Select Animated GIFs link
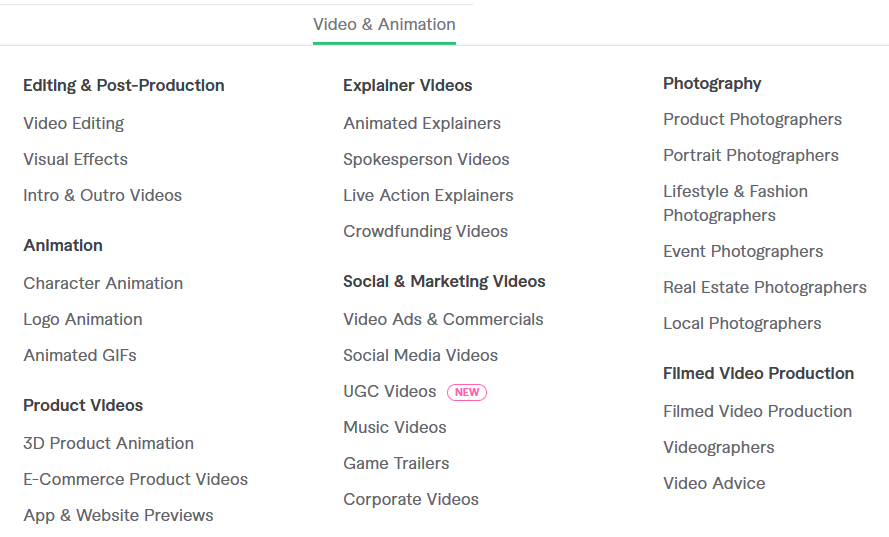Image resolution: width=889 pixels, height=537 pixels. pyautogui.click(x=80, y=355)
